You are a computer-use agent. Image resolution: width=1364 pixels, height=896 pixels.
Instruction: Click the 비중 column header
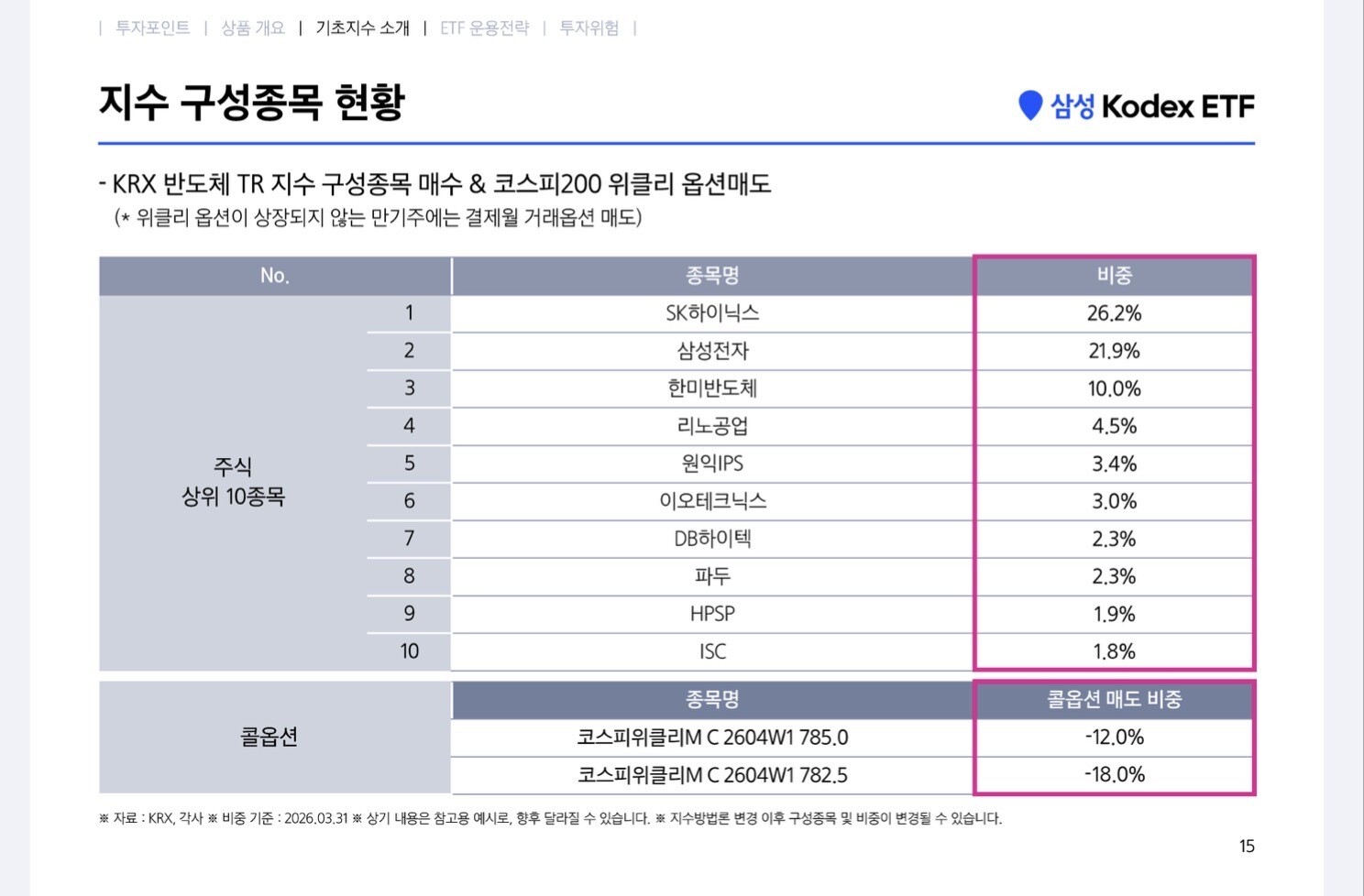(x=1114, y=276)
